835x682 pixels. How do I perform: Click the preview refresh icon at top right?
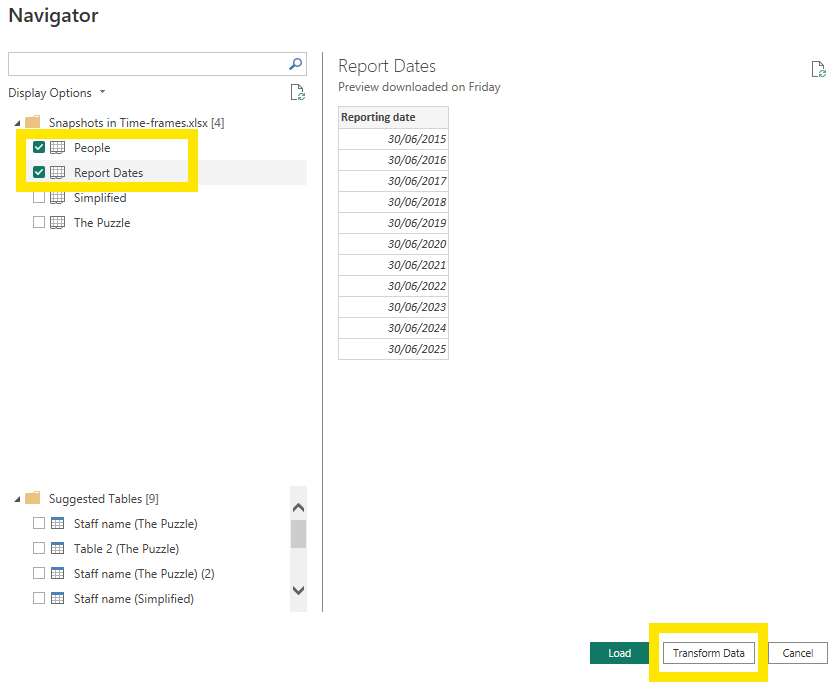818,69
